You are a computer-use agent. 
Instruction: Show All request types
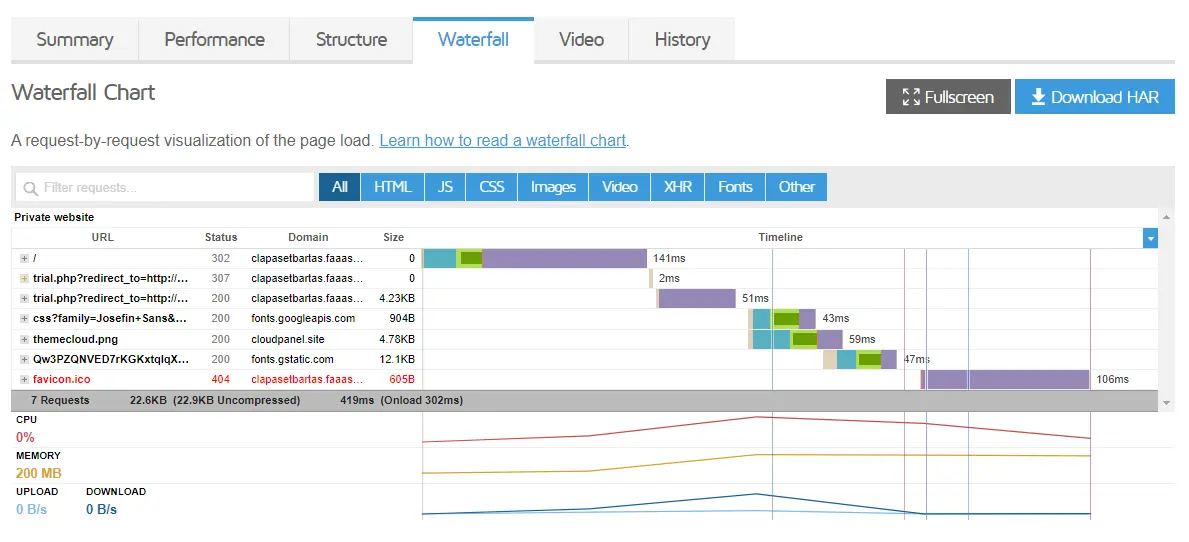click(340, 187)
